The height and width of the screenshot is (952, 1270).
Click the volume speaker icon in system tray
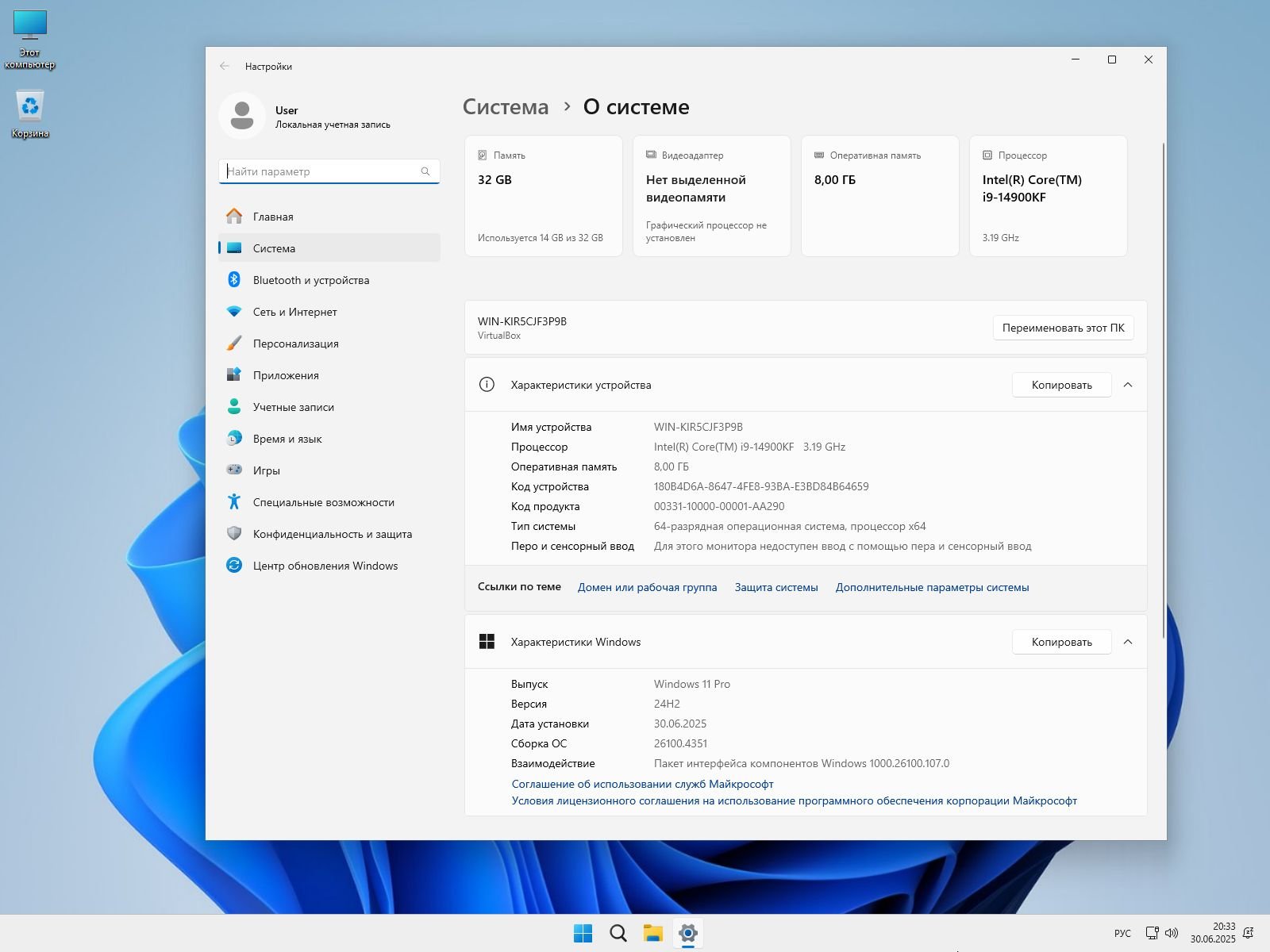(x=1172, y=933)
